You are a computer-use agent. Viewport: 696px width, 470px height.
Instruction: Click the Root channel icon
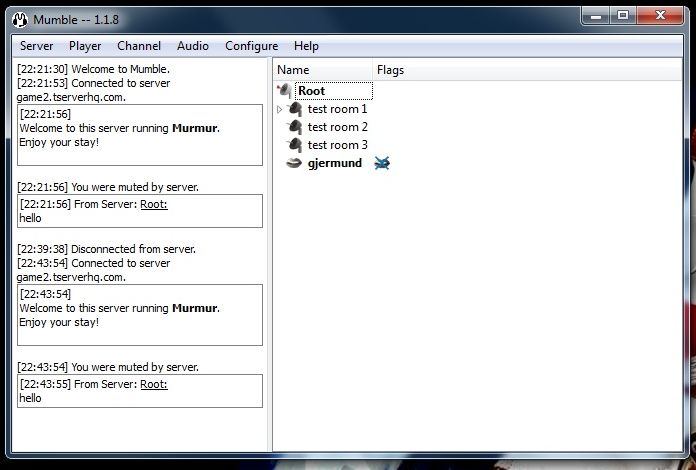(285, 91)
